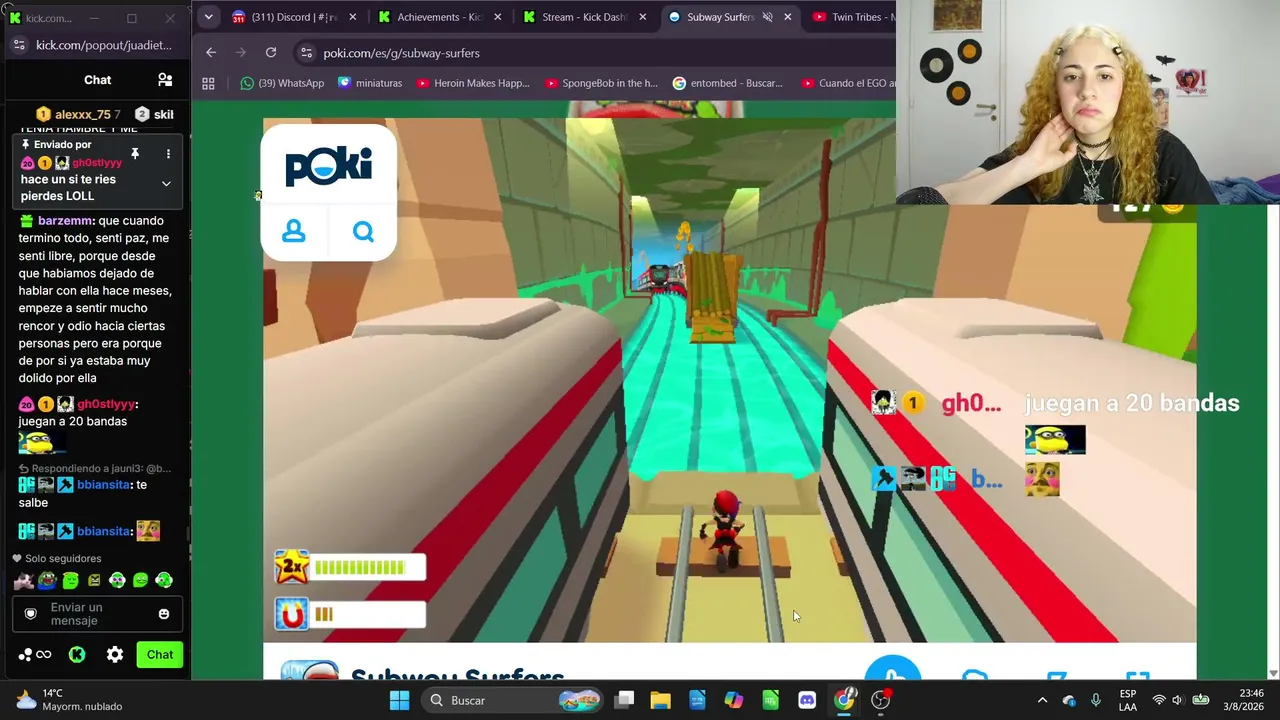1280x720 pixels.
Task: Open the browser tab search dropdown
Action: pyautogui.click(x=208, y=17)
